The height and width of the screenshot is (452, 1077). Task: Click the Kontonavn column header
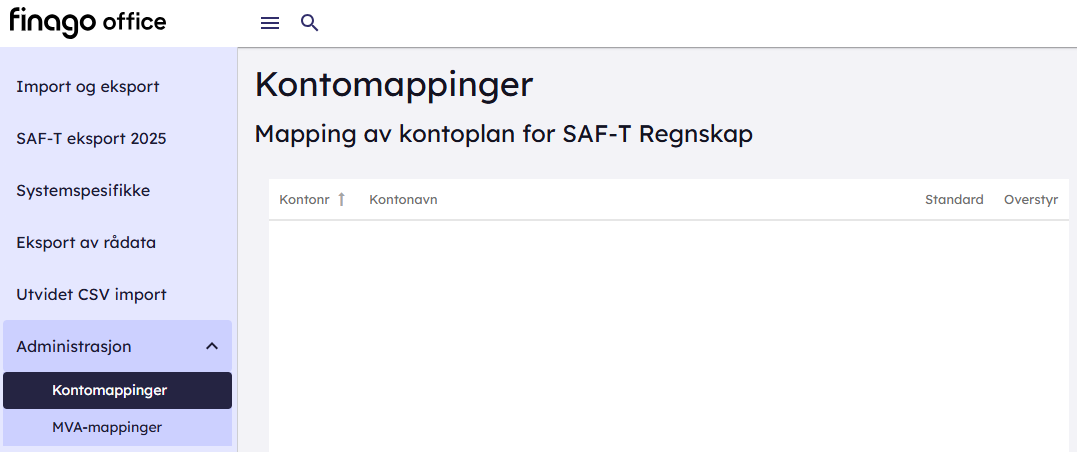pos(403,200)
